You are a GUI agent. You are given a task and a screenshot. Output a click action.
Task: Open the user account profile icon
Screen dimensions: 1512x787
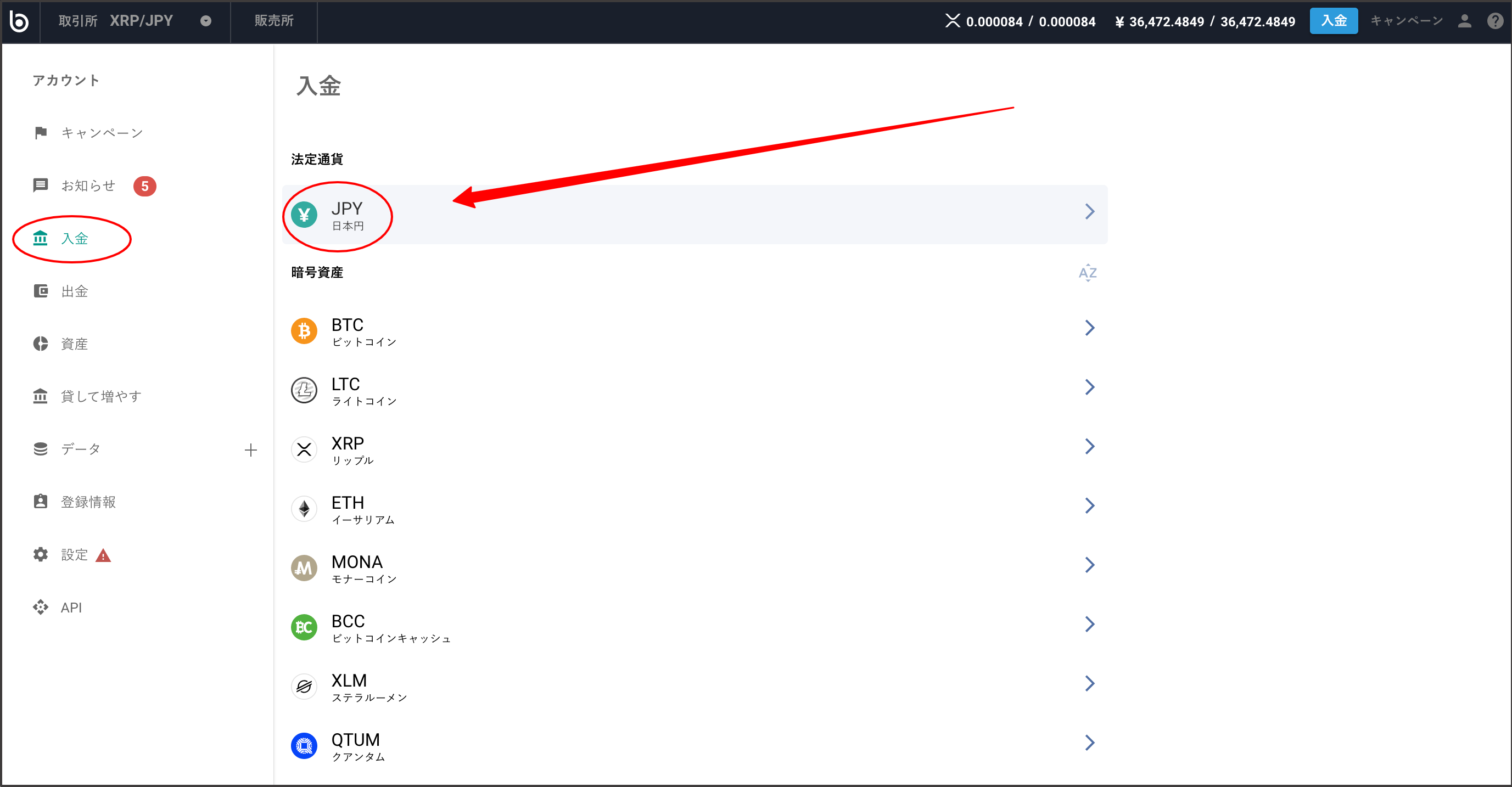click(x=1464, y=21)
